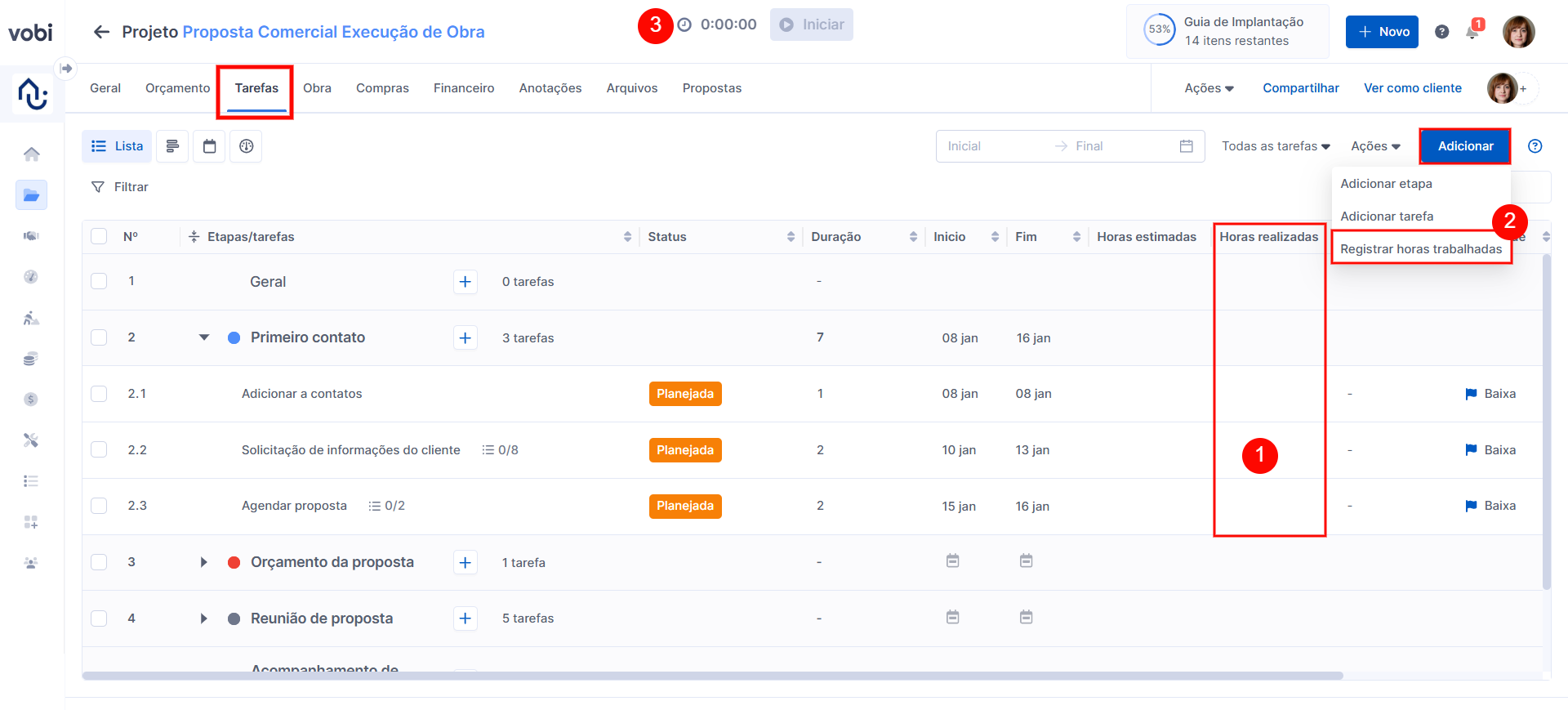Click the Ver como cliente link

[x=1412, y=88]
